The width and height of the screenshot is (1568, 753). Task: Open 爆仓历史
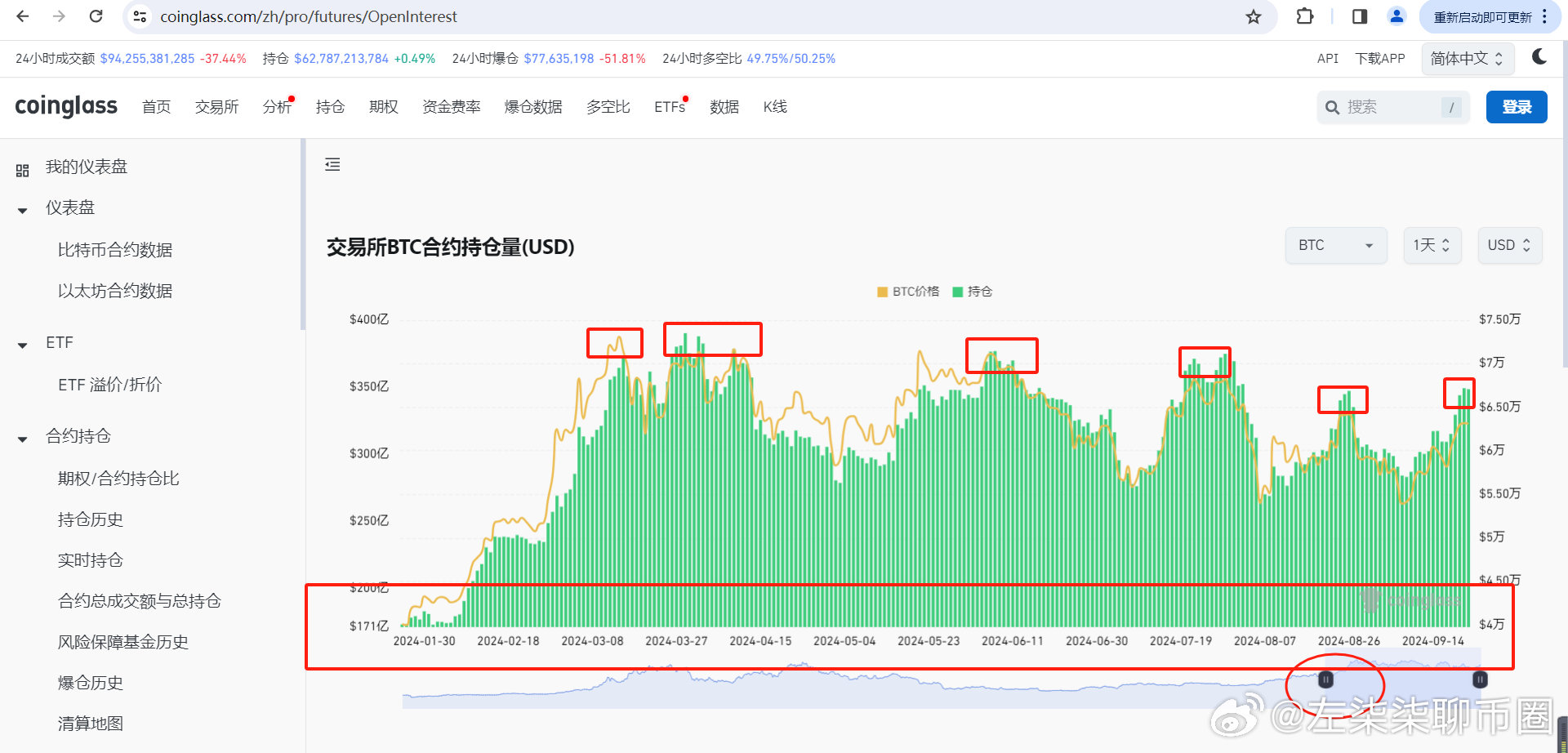91,683
